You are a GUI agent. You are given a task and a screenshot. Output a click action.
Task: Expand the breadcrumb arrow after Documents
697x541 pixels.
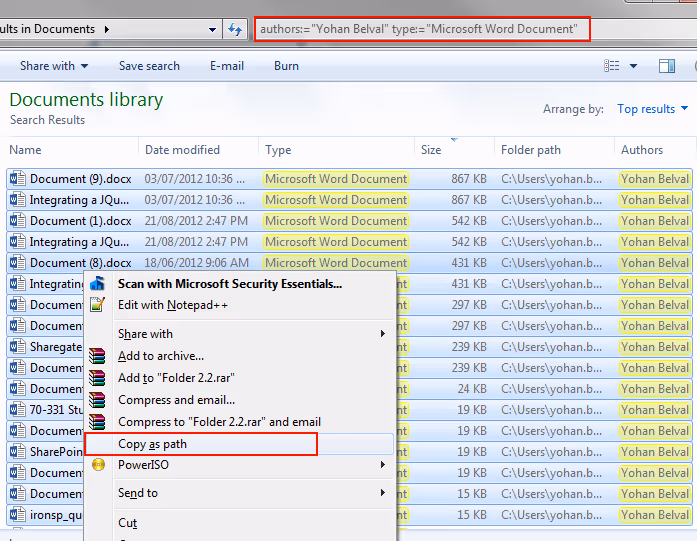[107, 30]
